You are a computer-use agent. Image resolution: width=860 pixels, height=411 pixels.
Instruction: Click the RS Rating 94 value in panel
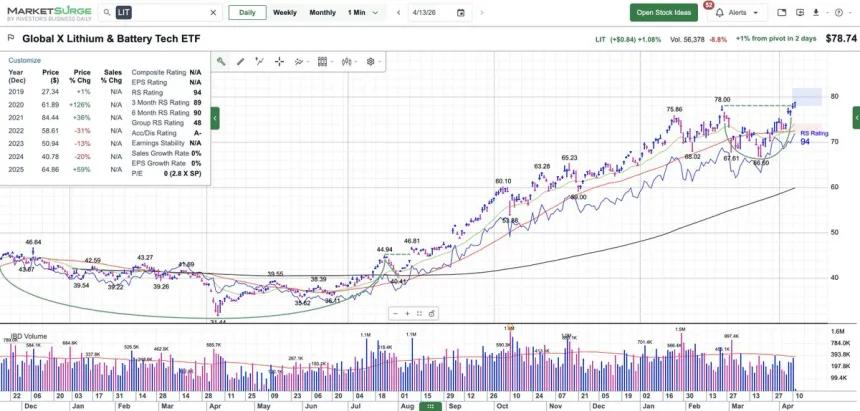(x=197, y=92)
